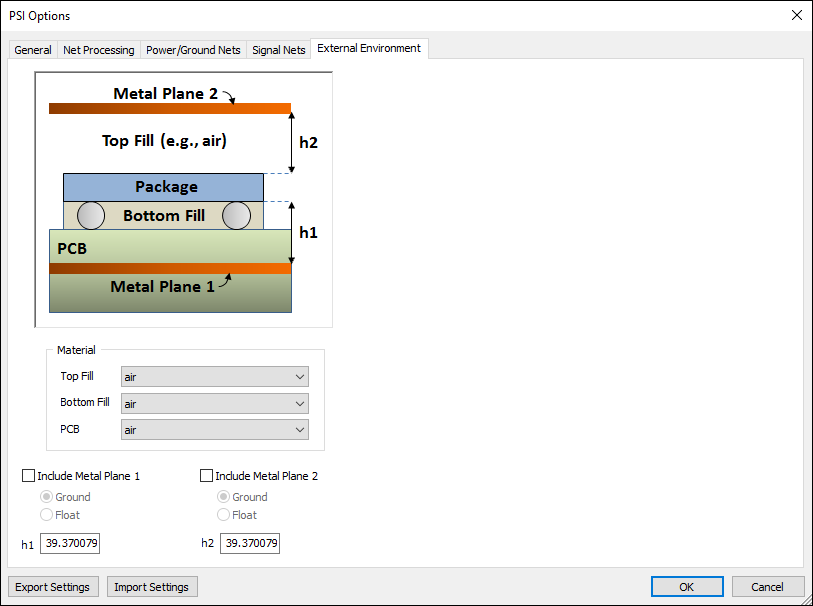View the Signal Nets tab
Image resolution: width=813 pixels, height=606 pixels.
click(278, 49)
